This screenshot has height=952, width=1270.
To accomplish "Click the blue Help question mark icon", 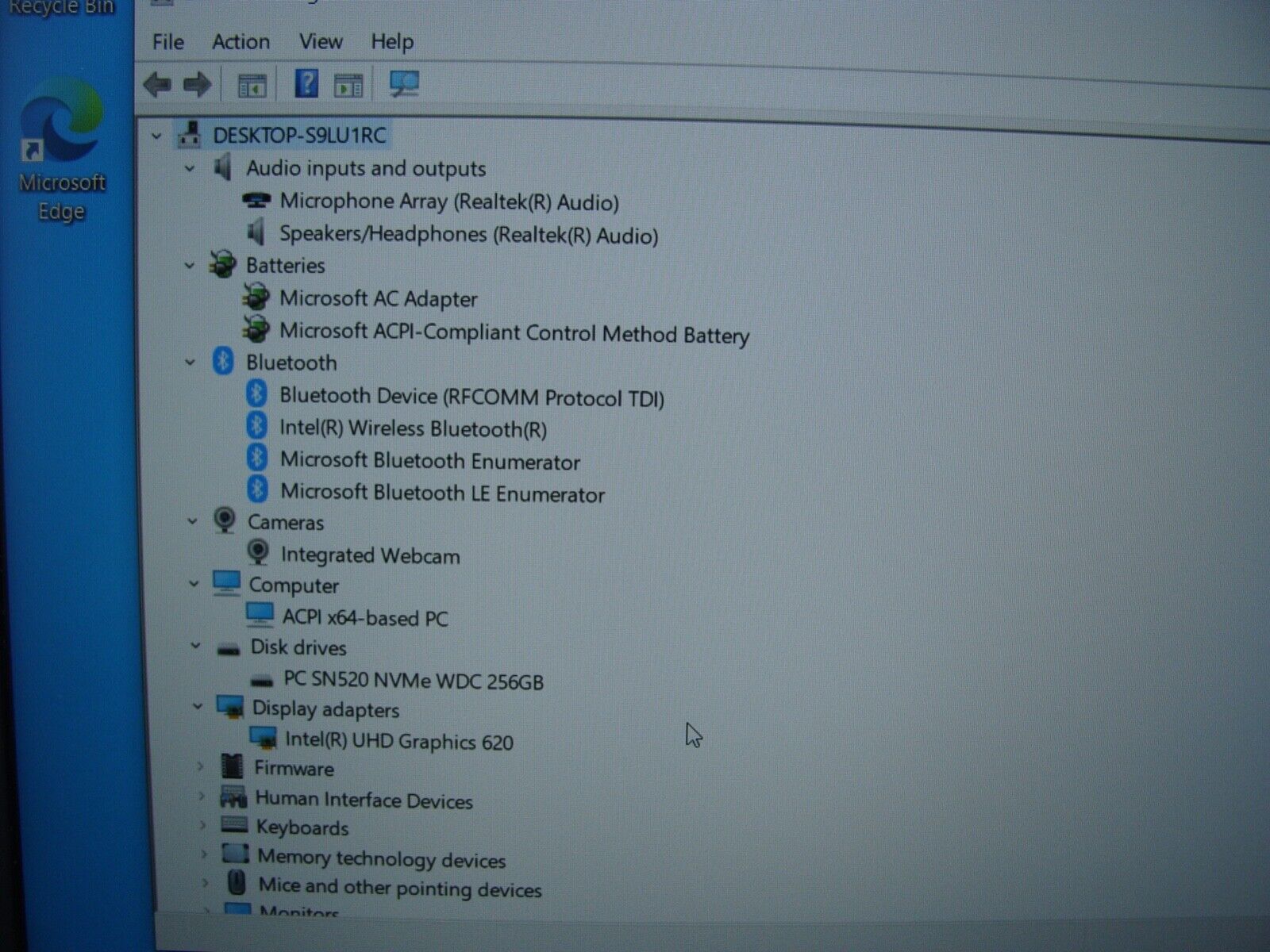I will (306, 83).
